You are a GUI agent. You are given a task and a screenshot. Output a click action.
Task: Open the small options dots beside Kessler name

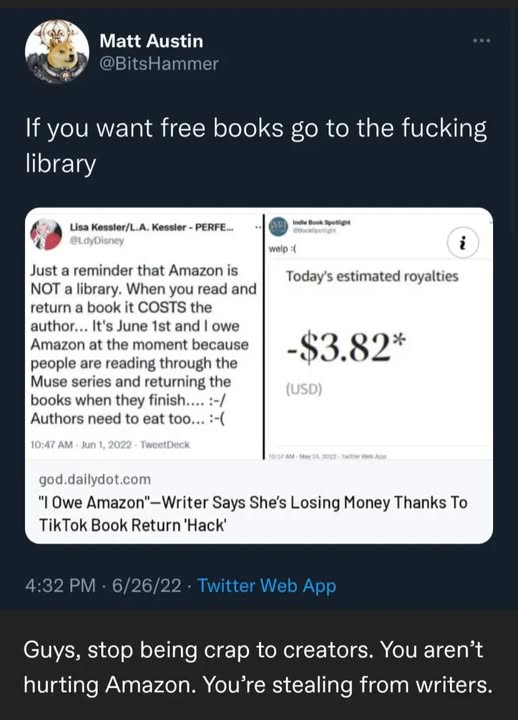pyautogui.click(x=258, y=227)
